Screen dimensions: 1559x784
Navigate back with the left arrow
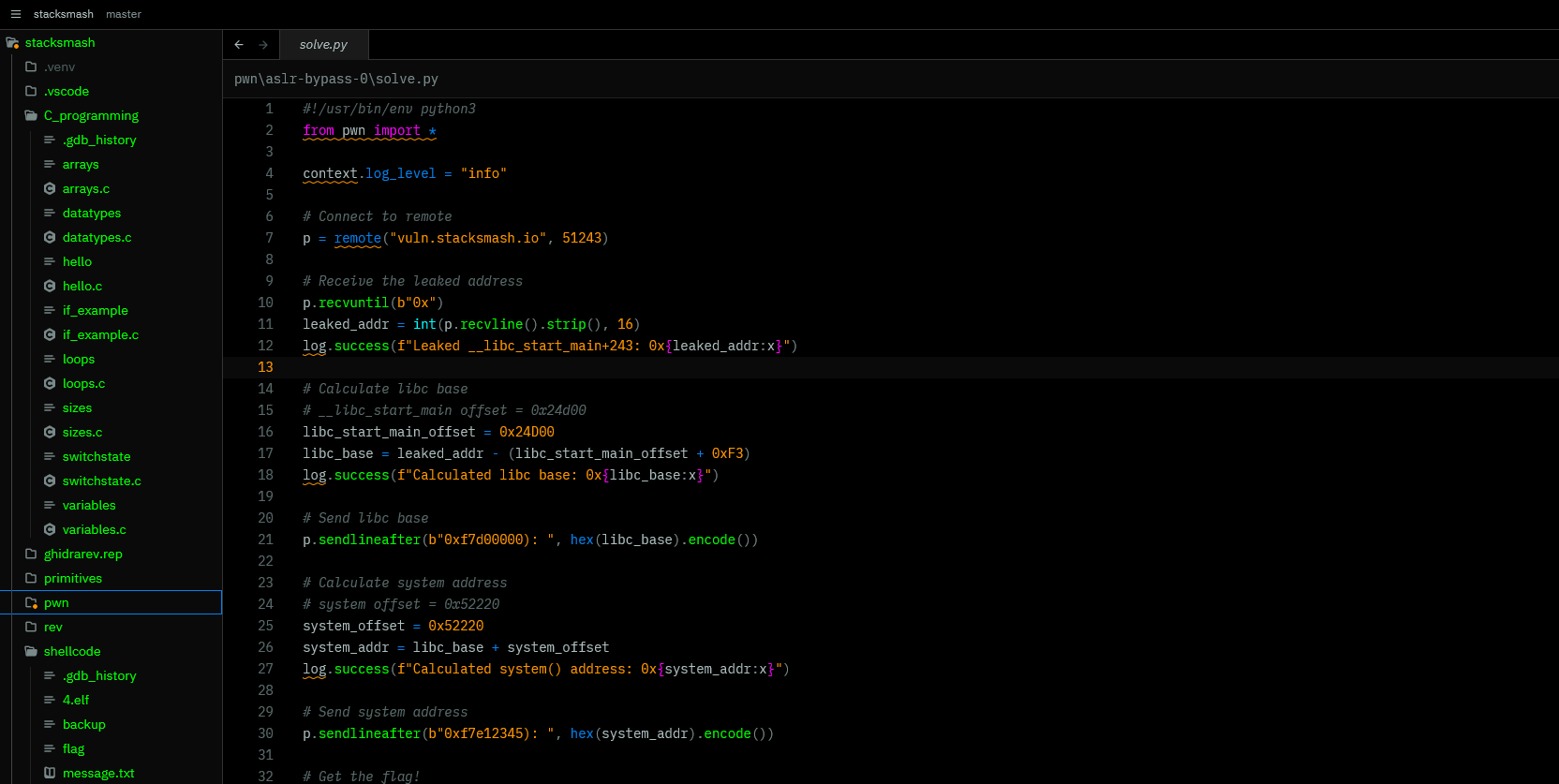click(239, 44)
